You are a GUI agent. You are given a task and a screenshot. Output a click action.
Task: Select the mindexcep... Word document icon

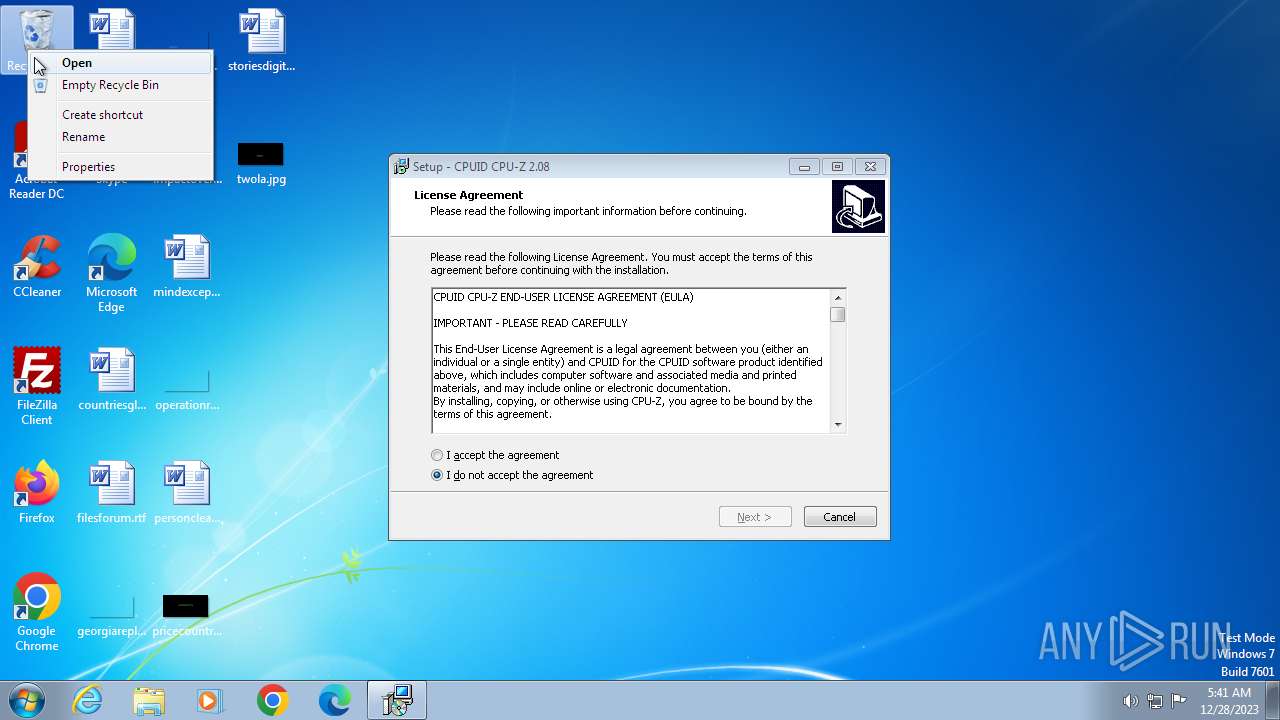tap(187, 267)
